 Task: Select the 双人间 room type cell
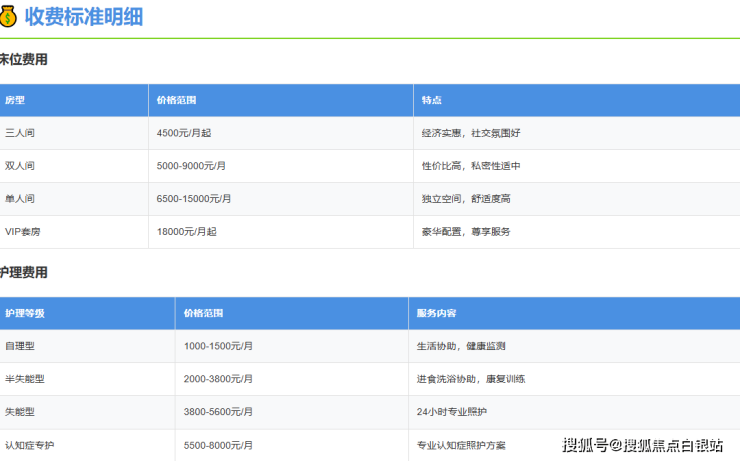point(20,166)
